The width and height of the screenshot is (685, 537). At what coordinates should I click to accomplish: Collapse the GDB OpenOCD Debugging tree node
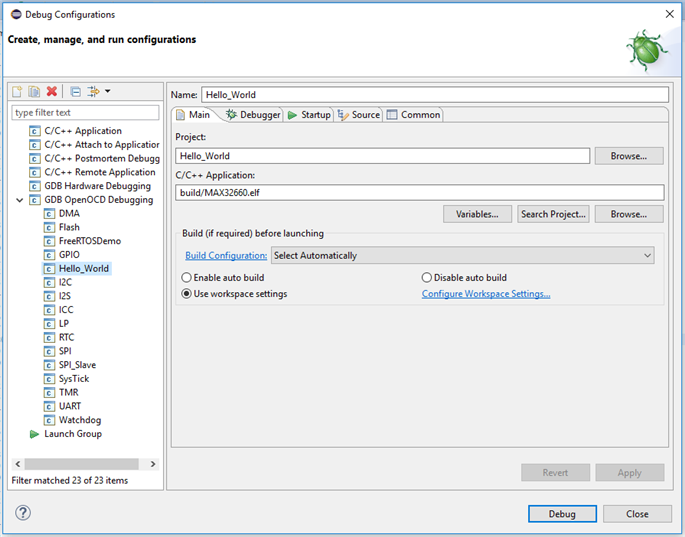click(x=21, y=200)
